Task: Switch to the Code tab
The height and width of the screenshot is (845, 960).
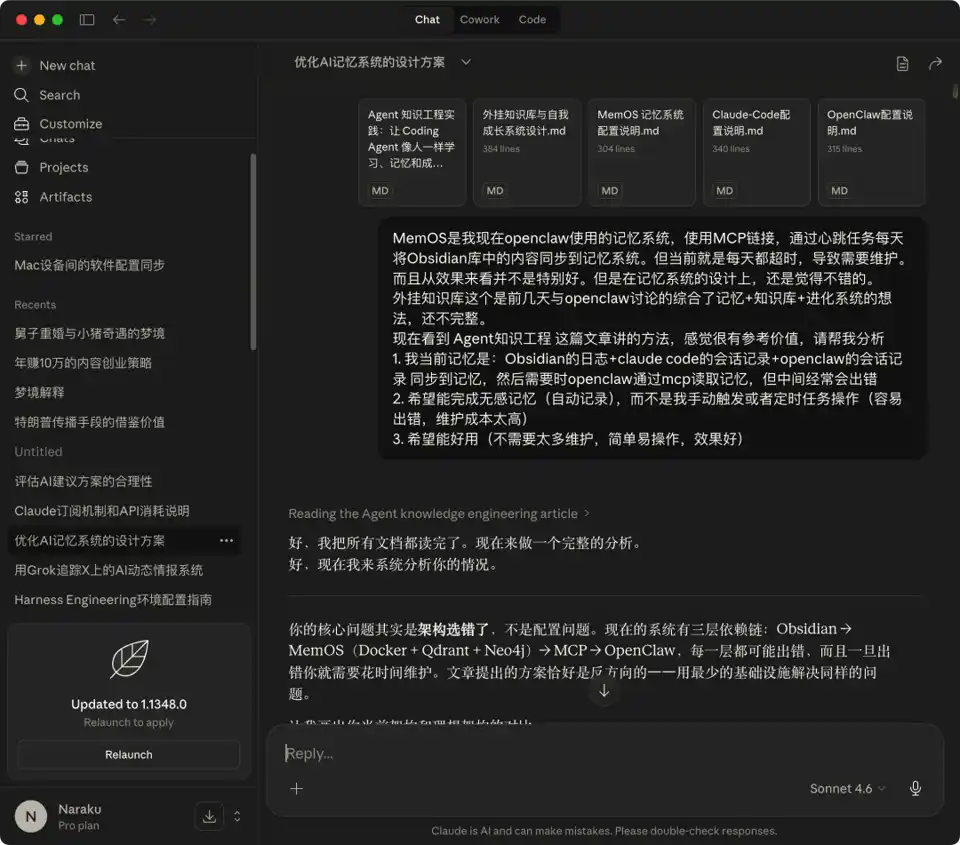Action: 532,20
